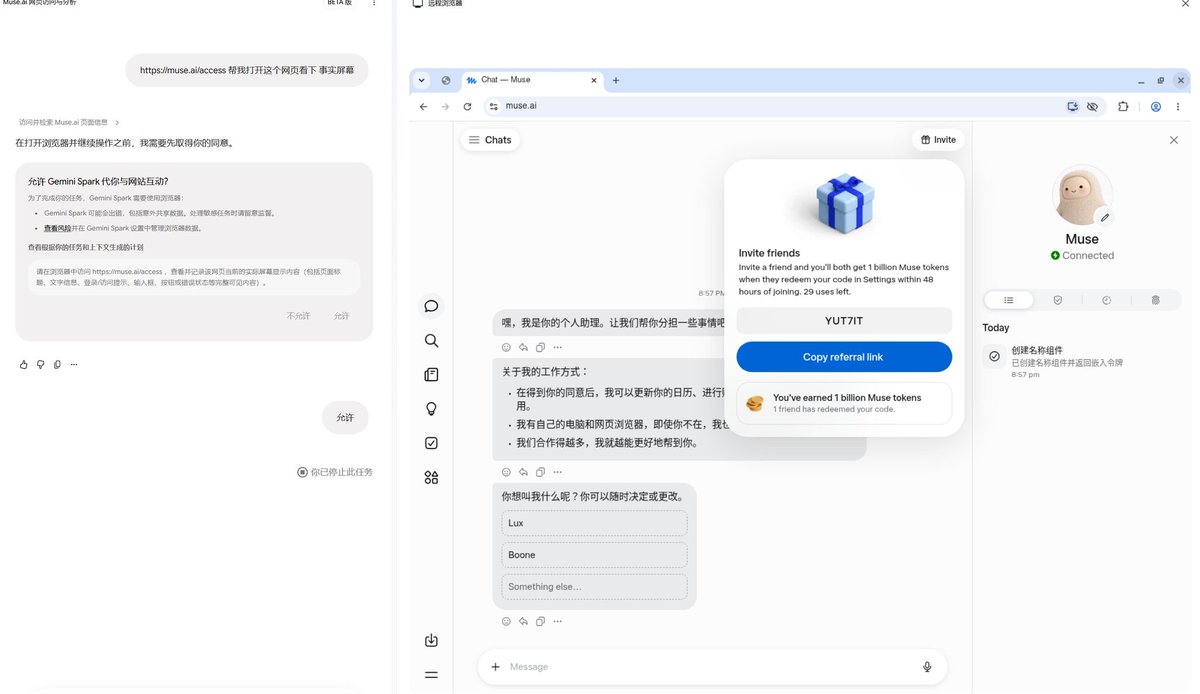Click thumbs down on Gemini response

coord(41,364)
